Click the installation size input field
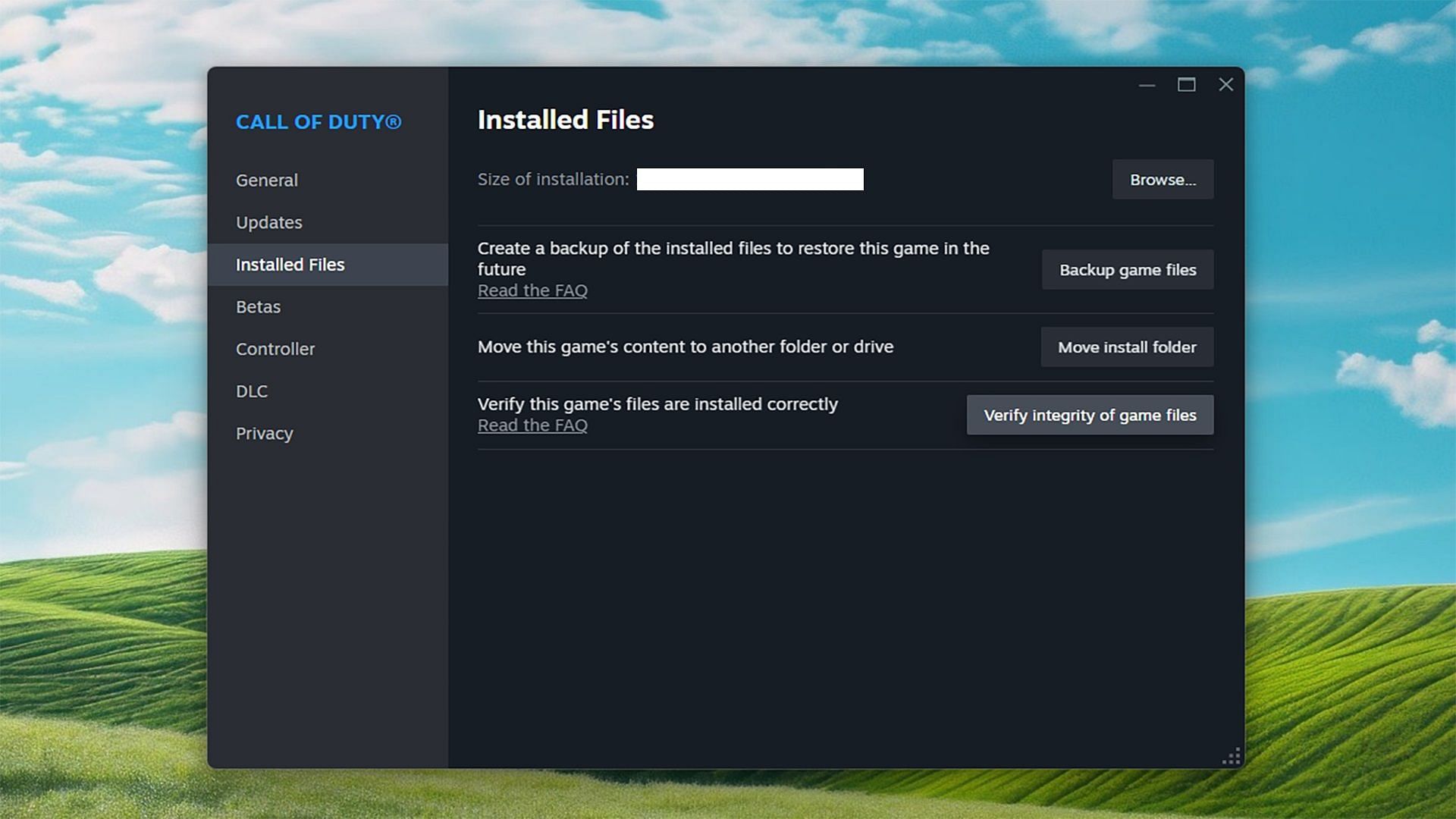This screenshot has width=1456, height=819. coord(751,179)
